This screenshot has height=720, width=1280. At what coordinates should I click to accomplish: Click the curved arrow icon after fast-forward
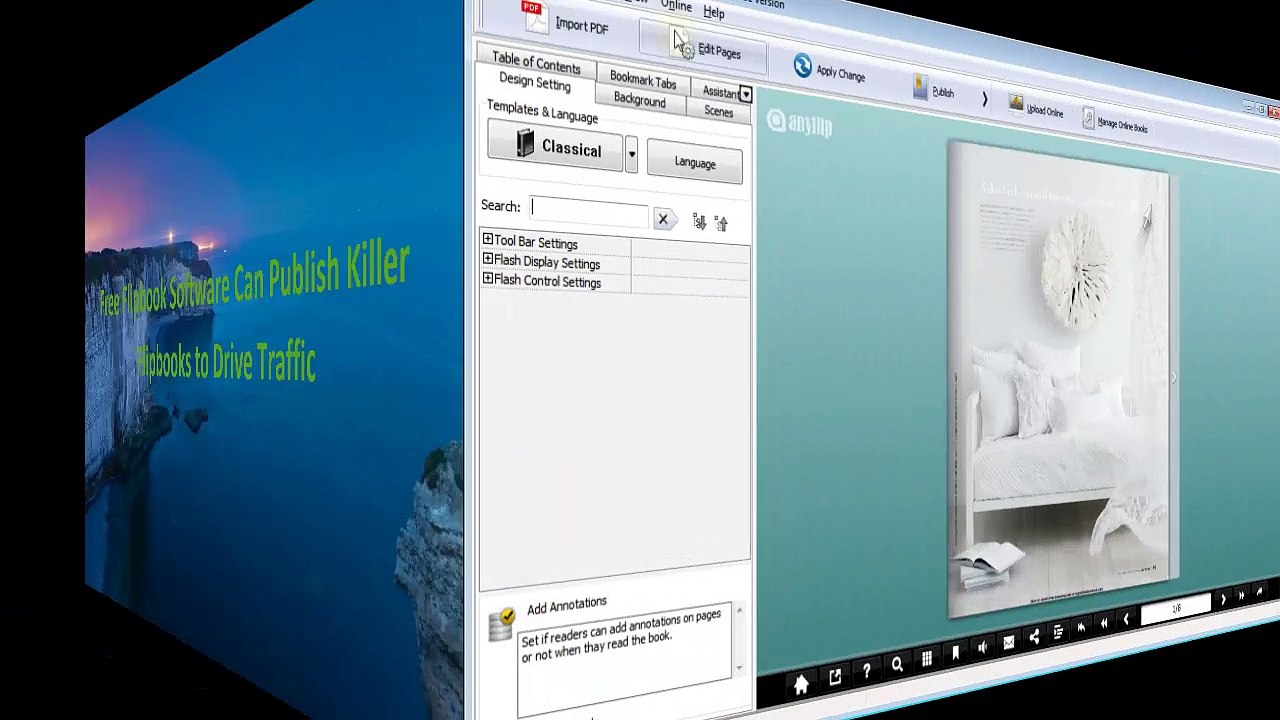click(x=1259, y=593)
